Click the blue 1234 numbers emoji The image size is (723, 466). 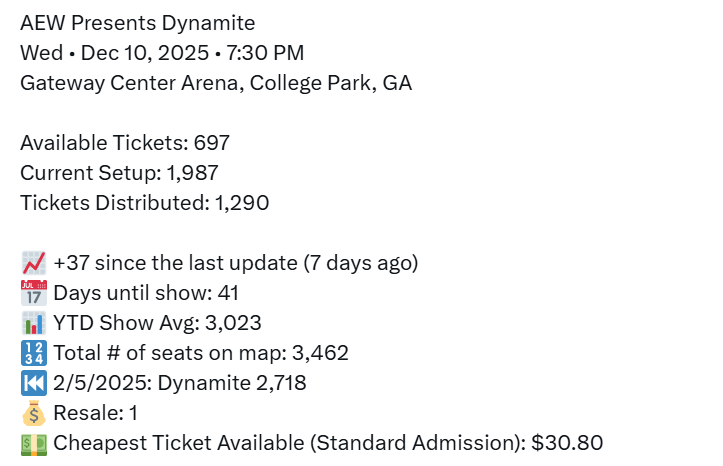coord(33,353)
